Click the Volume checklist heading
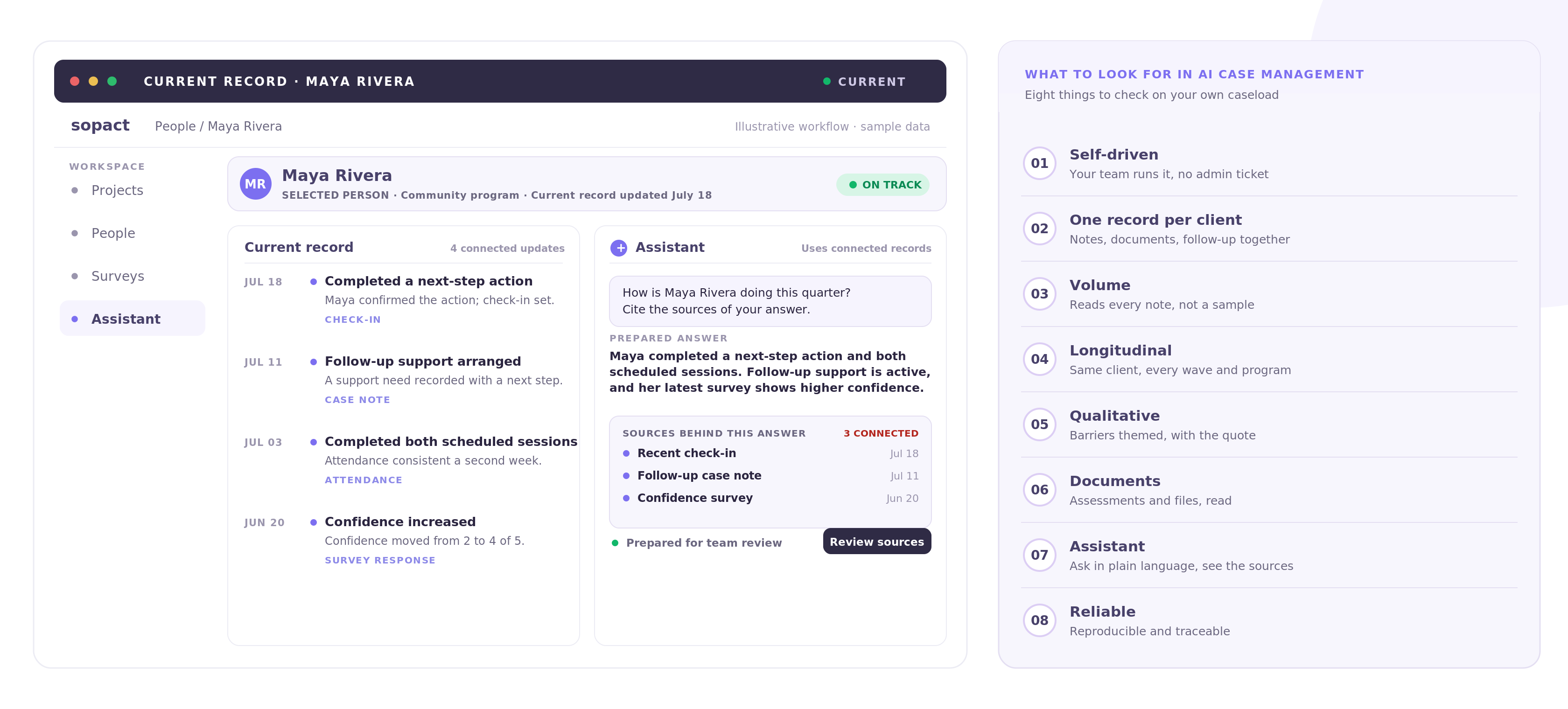Image resolution: width=1568 pixels, height=709 pixels. pyautogui.click(x=1099, y=285)
